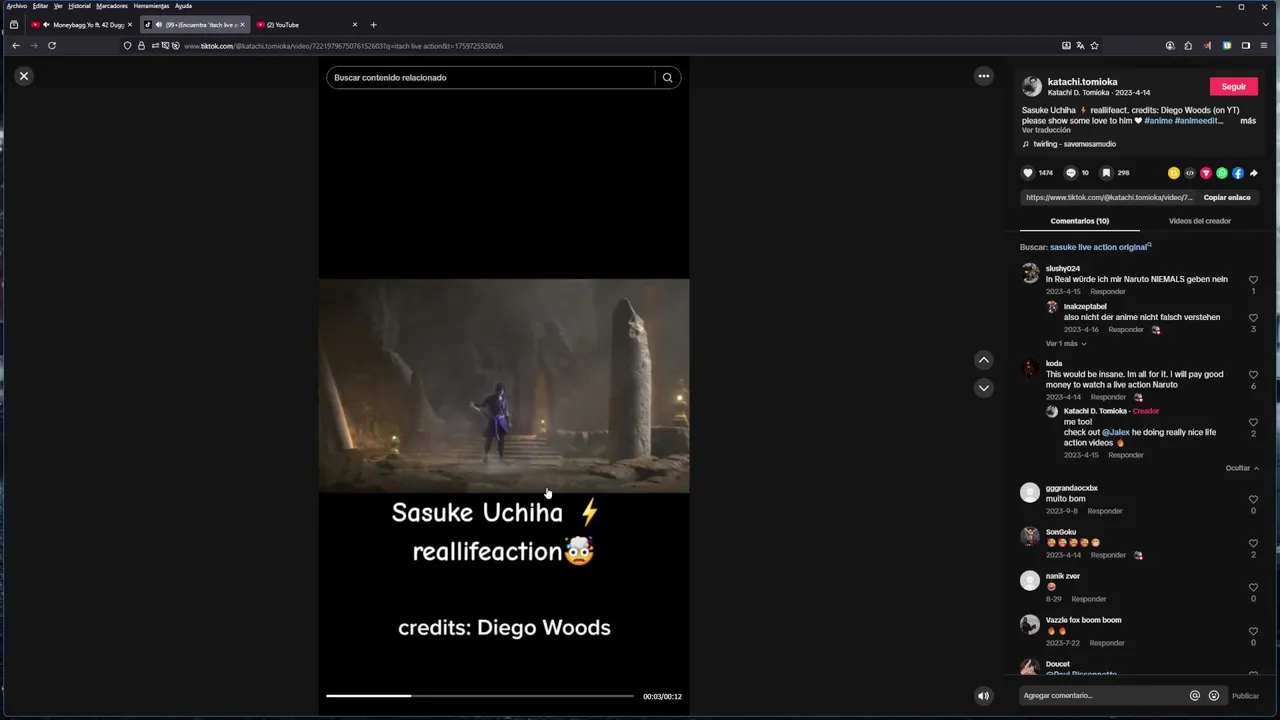Open Firefox account icon
Screen dimensions: 1280x720
(1170, 46)
